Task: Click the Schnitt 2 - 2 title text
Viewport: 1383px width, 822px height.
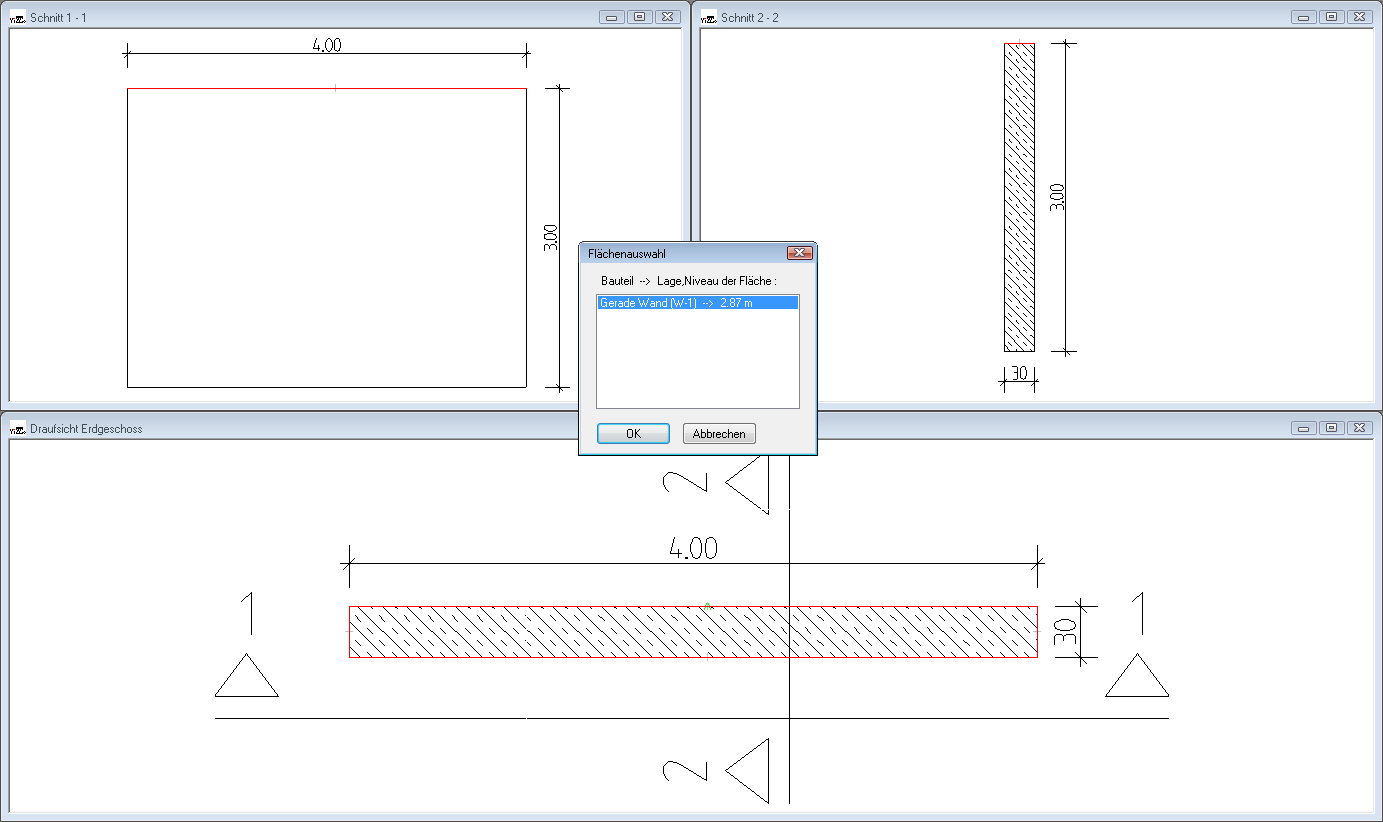Action: pos(750,18)
